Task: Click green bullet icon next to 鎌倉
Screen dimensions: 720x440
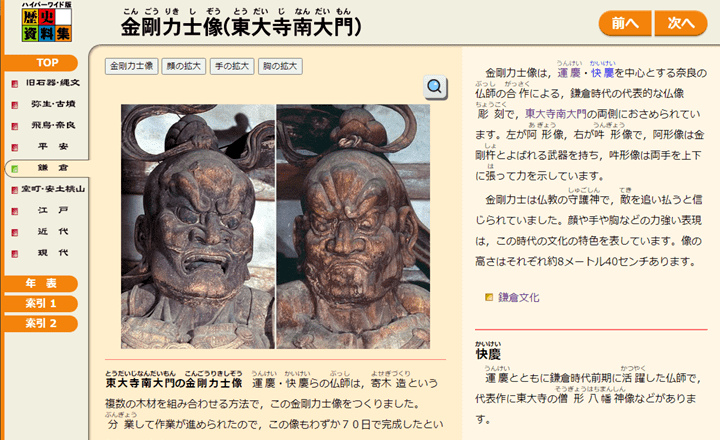Action: 15,169
